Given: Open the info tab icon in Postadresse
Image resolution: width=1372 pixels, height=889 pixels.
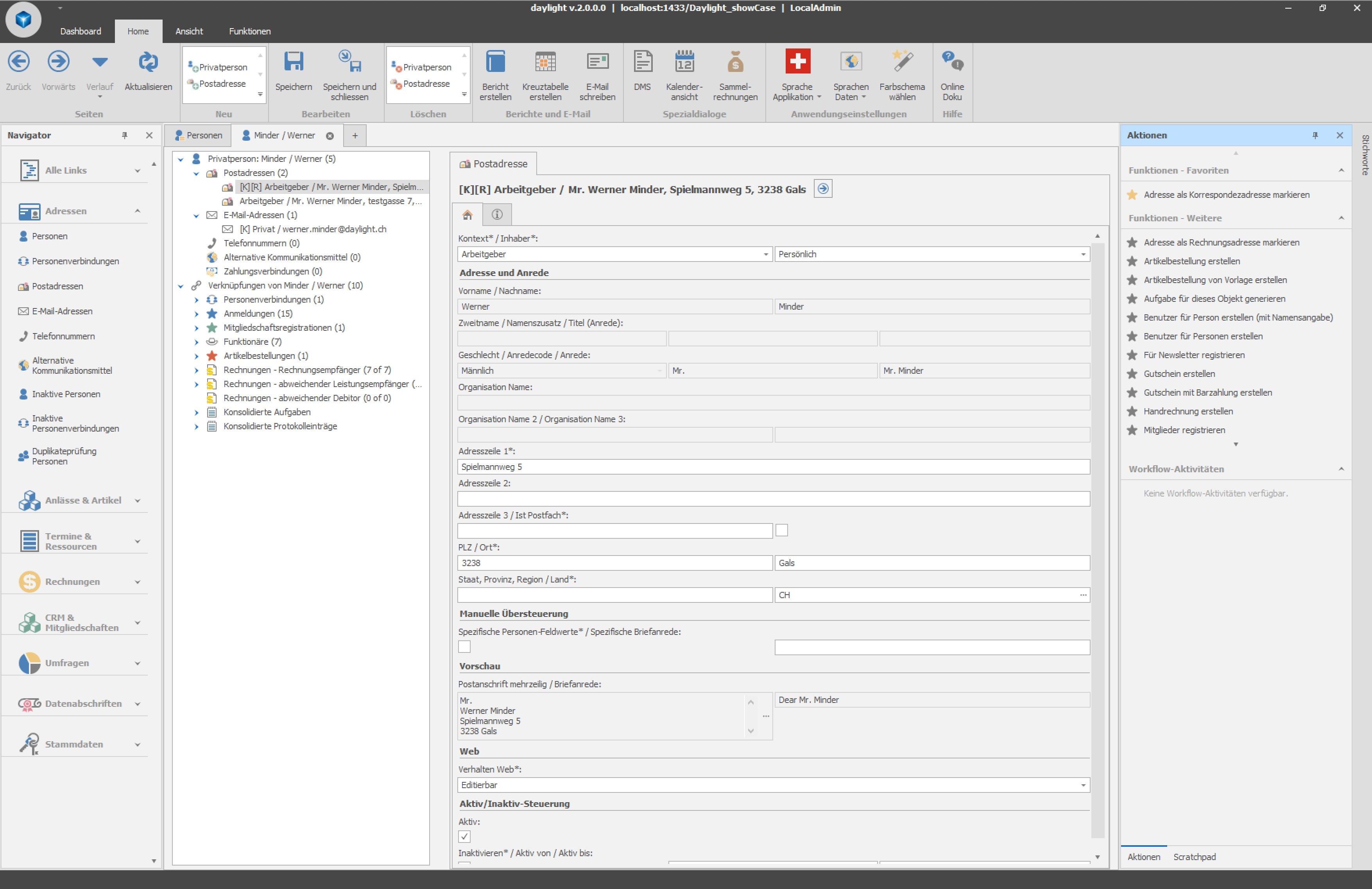Looking at the screenshot, I should pos(497,215).
